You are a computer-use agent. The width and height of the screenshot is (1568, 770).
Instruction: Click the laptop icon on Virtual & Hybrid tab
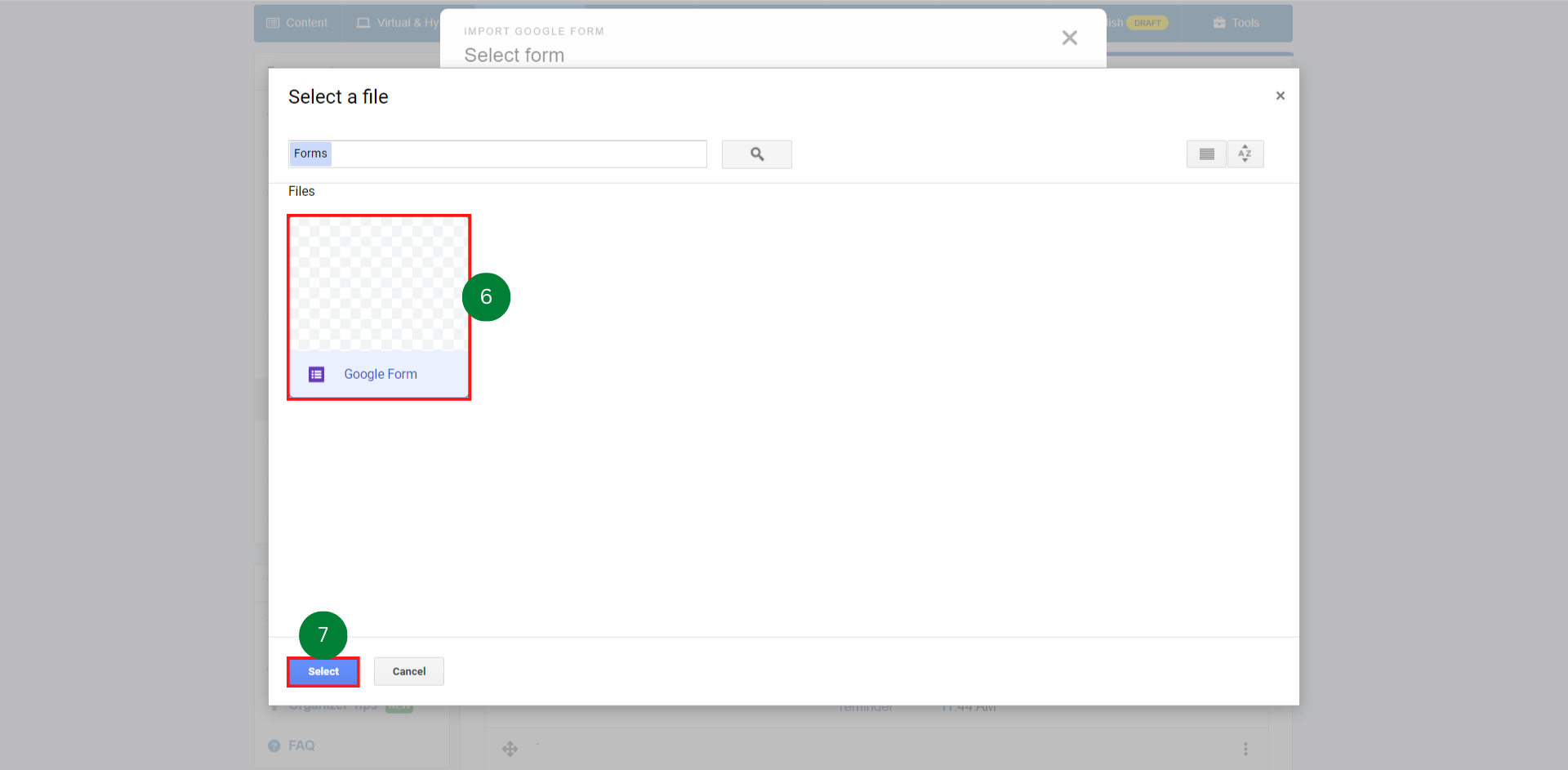click(x=363, y=23)
